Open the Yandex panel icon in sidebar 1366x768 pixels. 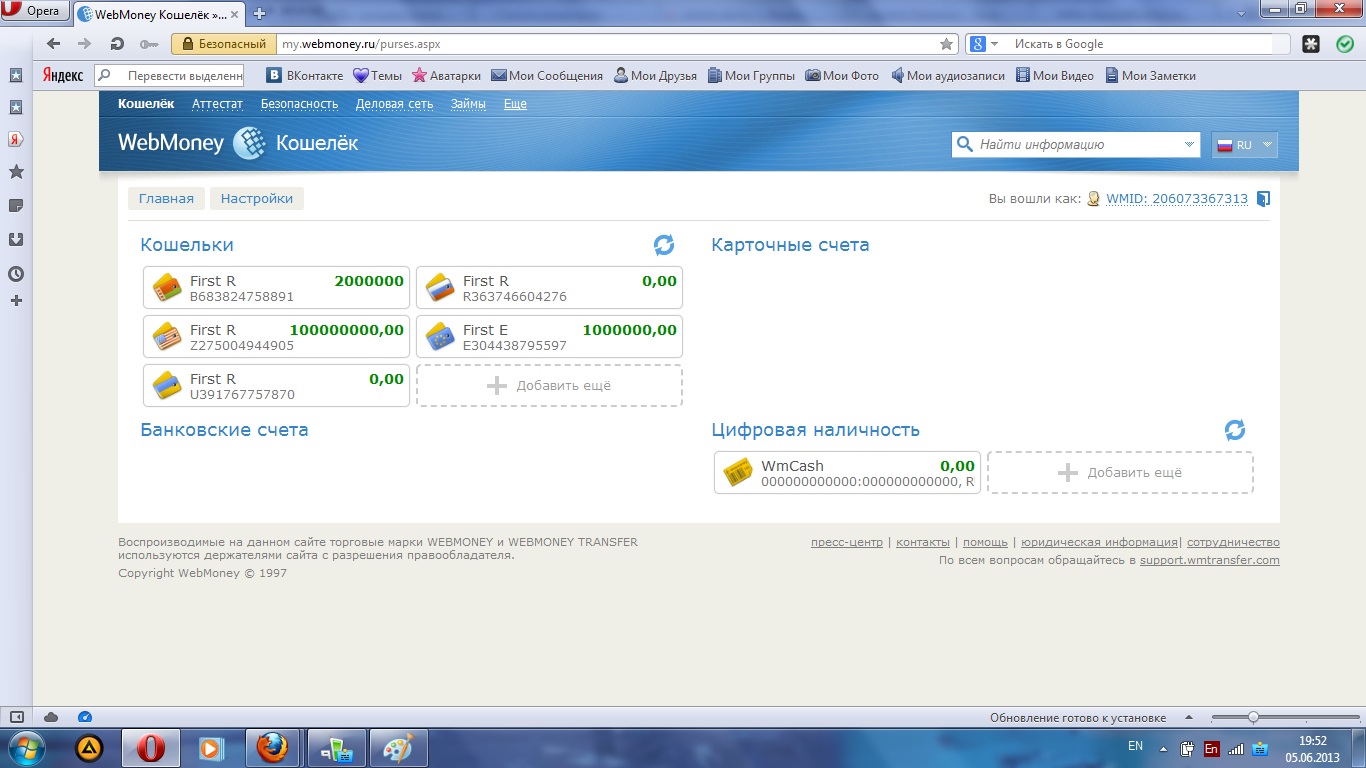(16, 139)
